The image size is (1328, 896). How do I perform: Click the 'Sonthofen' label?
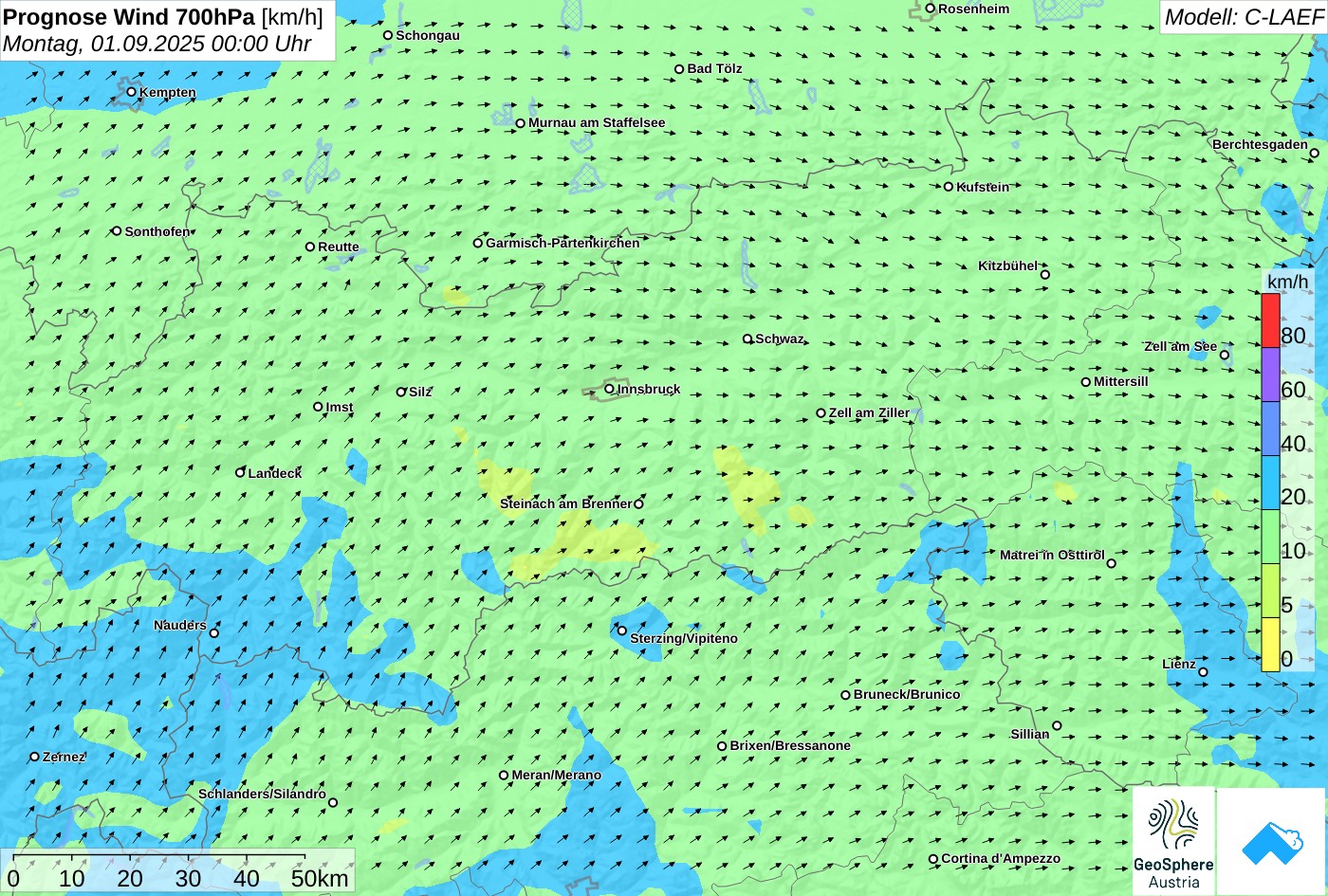pos(157,231)
